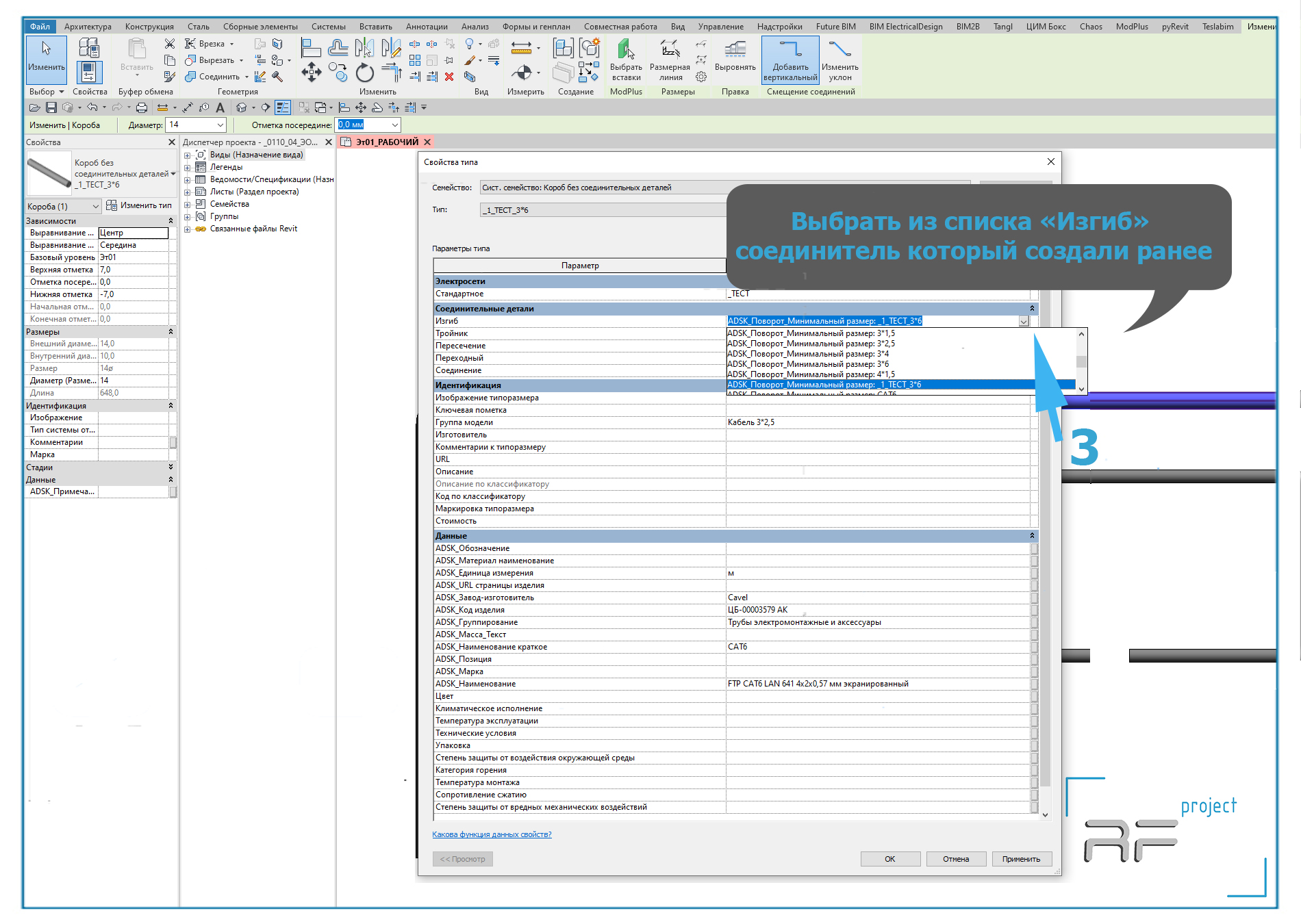Viewport: 1301px width, 924px height.
Task: Toggle checkbox beside Цвет row
Action: point(1034,696)
